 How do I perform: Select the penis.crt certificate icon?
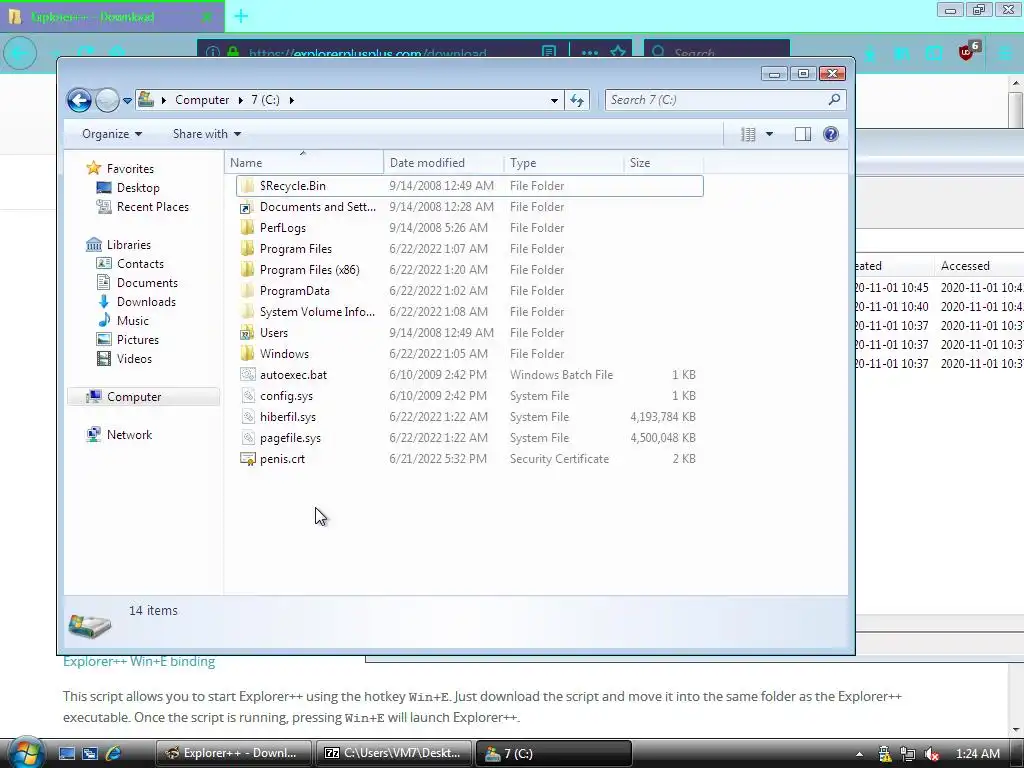click(x=247, y=458)
